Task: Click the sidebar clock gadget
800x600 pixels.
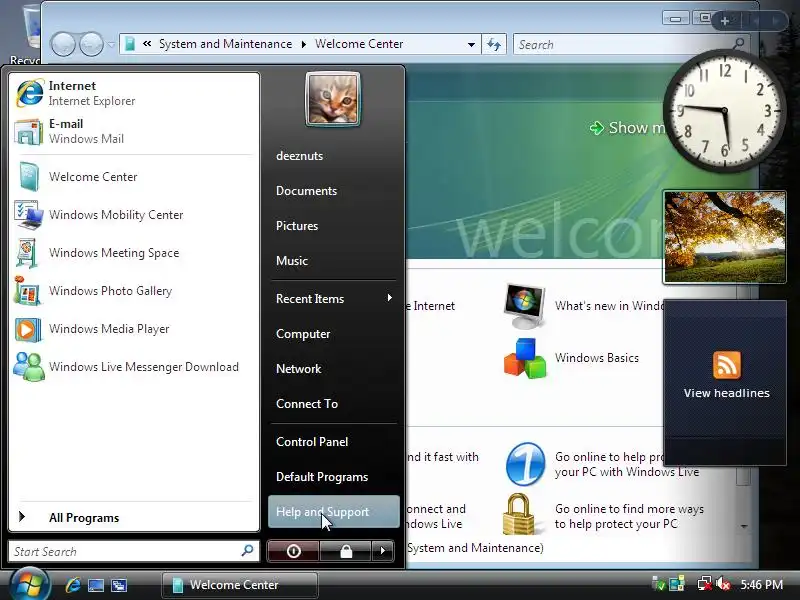Action: click(x=724, y=110)
